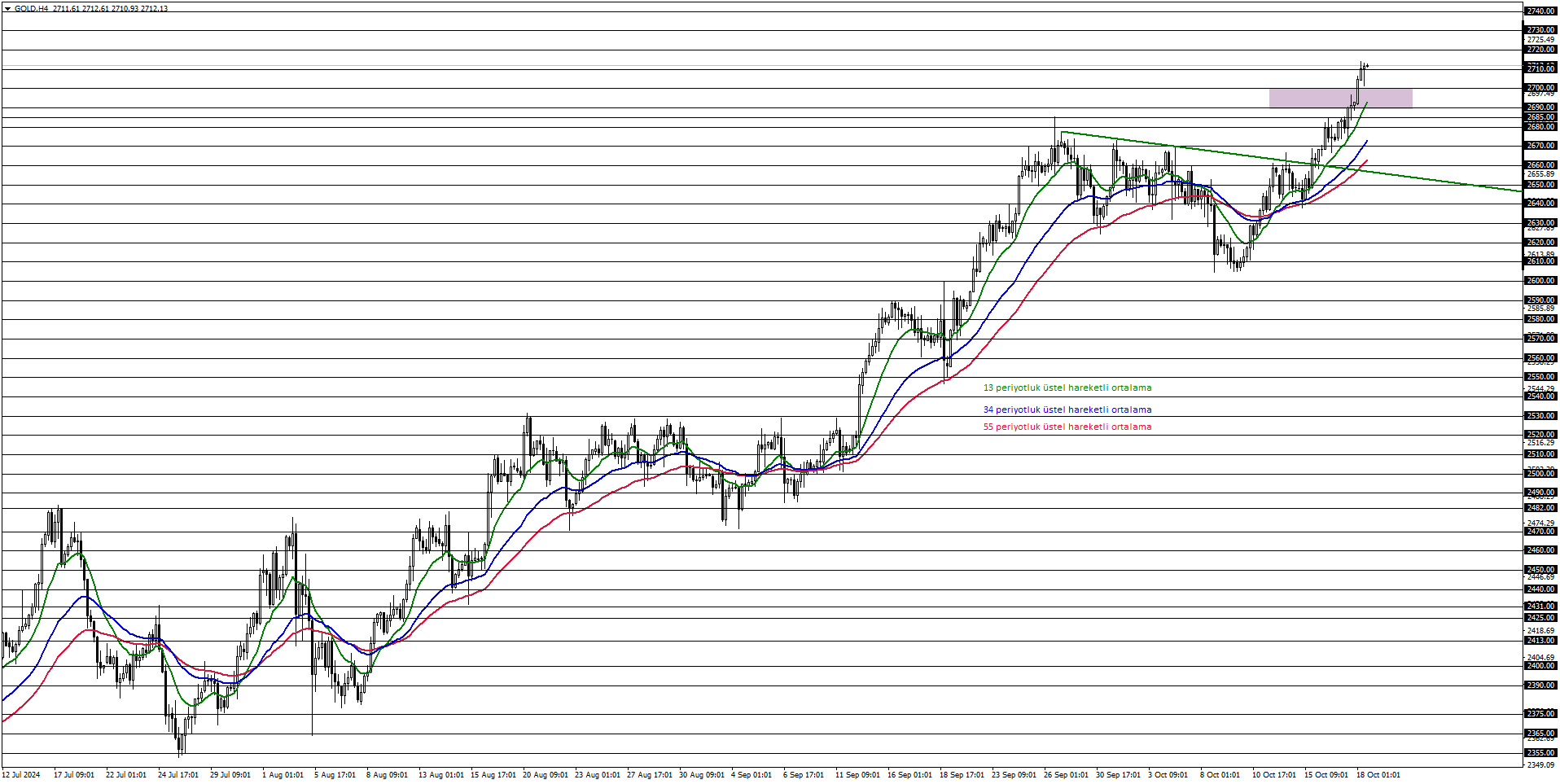
Task: Click the 2355.00 price level label
Action: point(1540,753)
